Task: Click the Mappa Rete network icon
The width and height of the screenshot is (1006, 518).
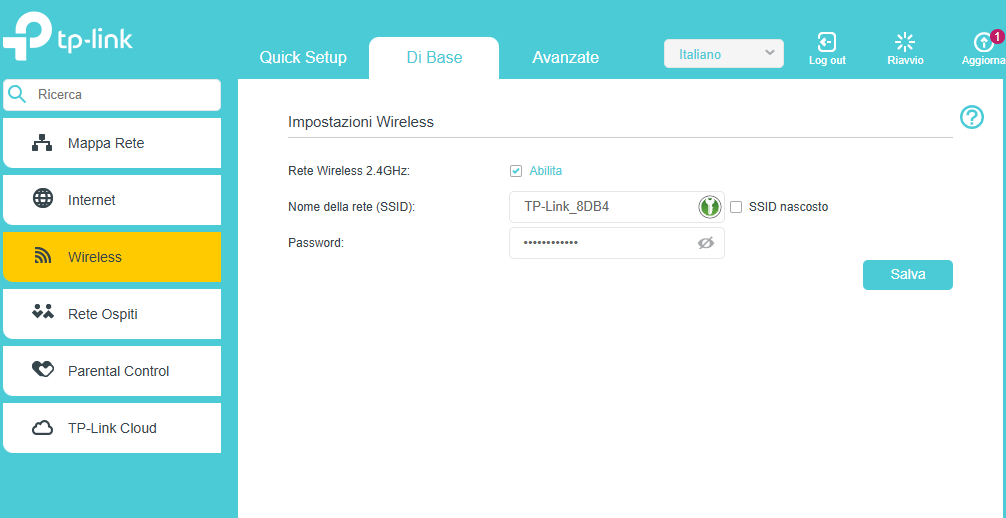Action: [43, 143]
